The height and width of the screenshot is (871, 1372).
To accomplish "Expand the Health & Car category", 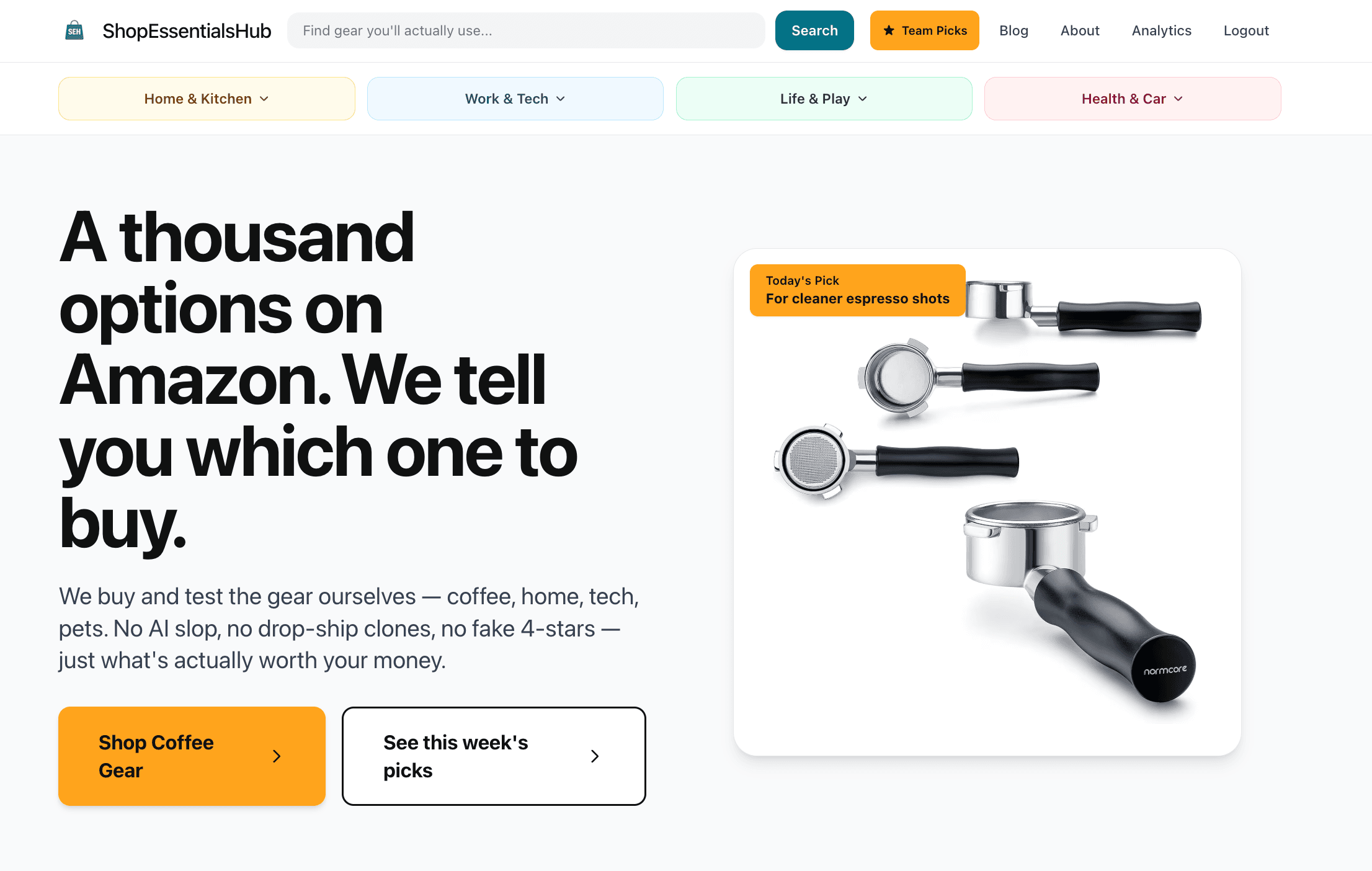I will pos(1133,98).
